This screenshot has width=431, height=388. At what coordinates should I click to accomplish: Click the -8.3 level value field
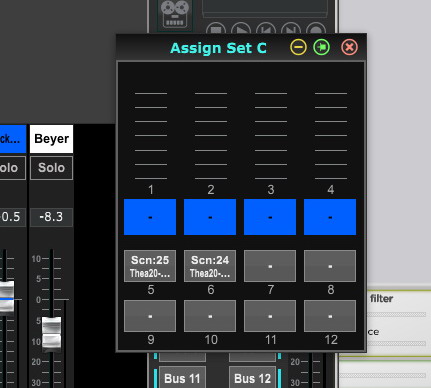click(x=51, y=217)
